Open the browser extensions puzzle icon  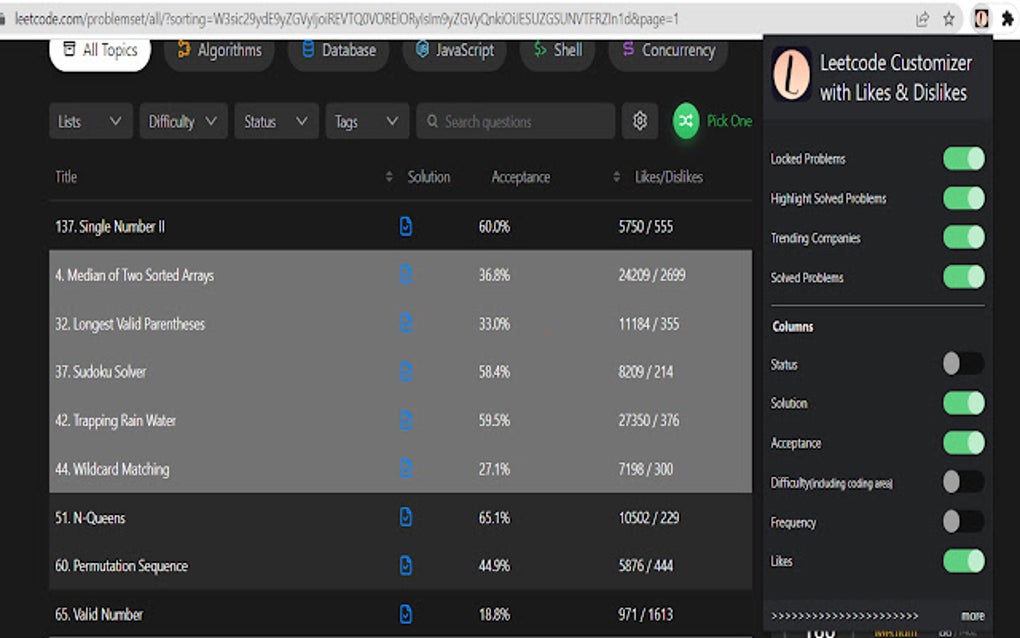[x=1007, y=19]
